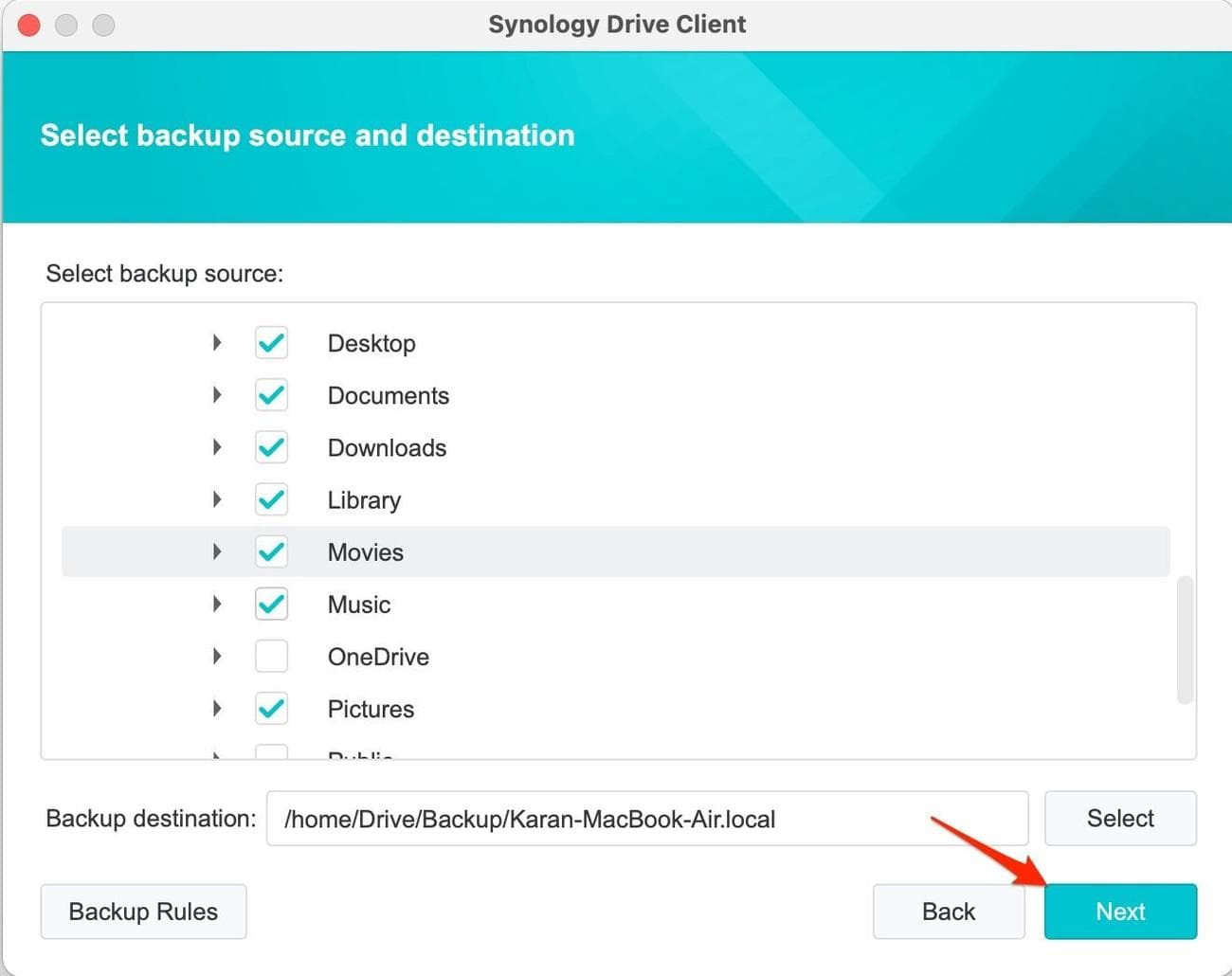Go Back to the previous step
Image resolution: width=1232 pixels, height=976 pixels.
(x=948, y=911)
